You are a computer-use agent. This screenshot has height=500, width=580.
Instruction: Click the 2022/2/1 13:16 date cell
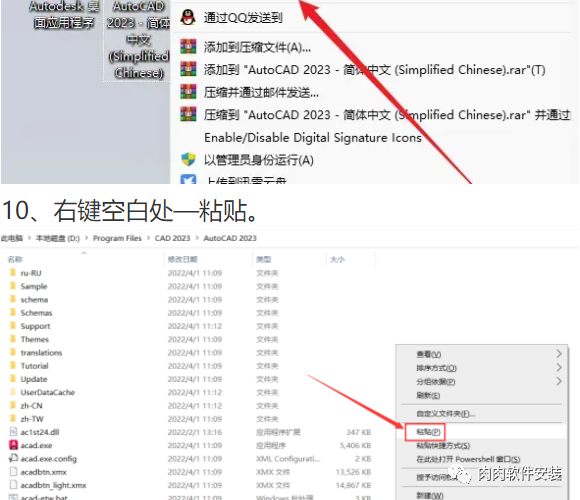(x=195, y=432)
